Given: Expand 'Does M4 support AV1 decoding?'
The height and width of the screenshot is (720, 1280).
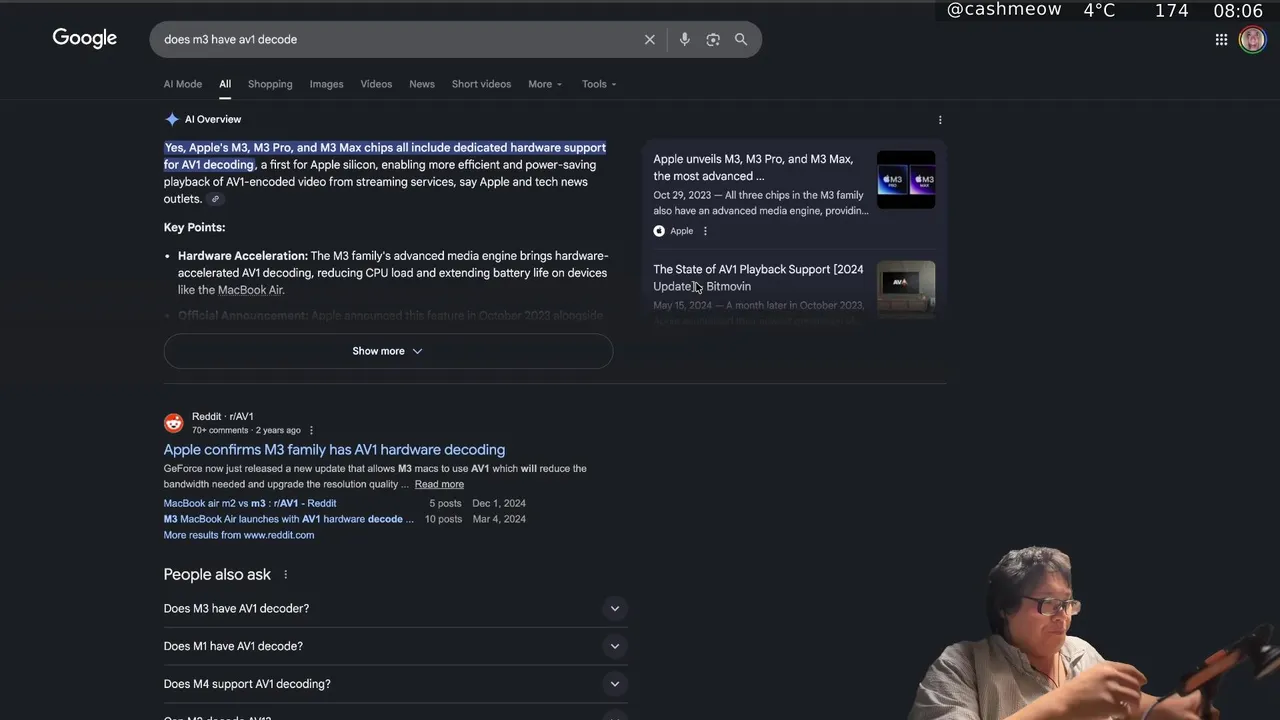Looking at the screenshot, I should click(396, 684).
